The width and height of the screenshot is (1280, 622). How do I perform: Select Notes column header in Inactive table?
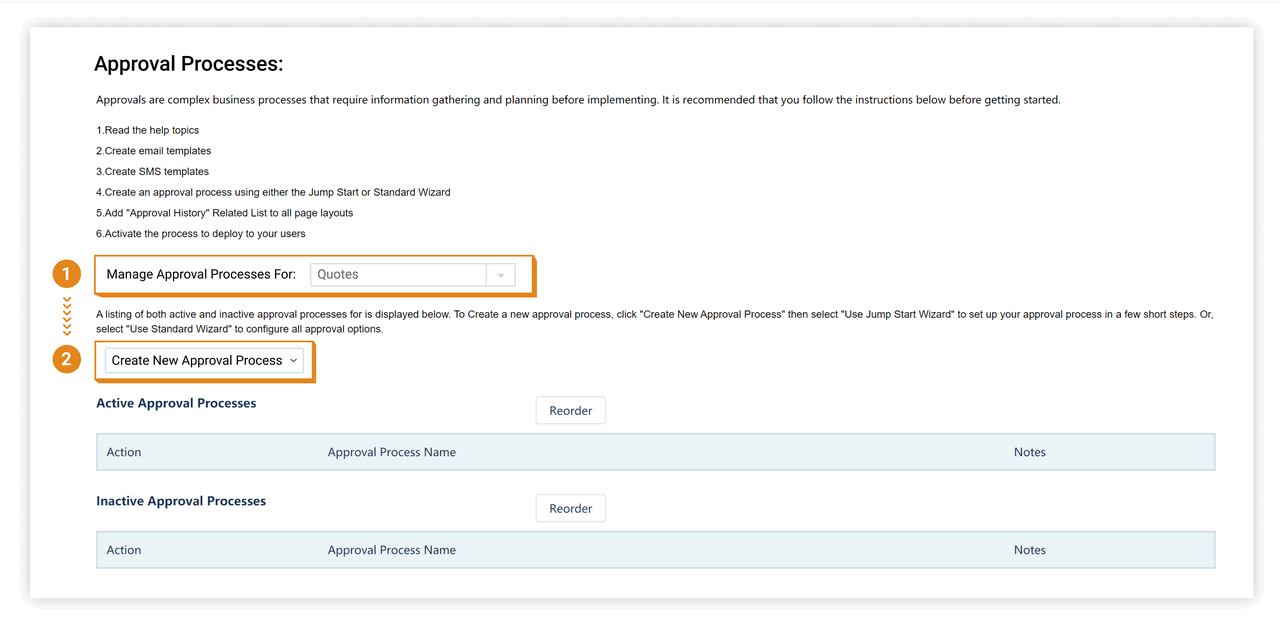point(1029,550)
